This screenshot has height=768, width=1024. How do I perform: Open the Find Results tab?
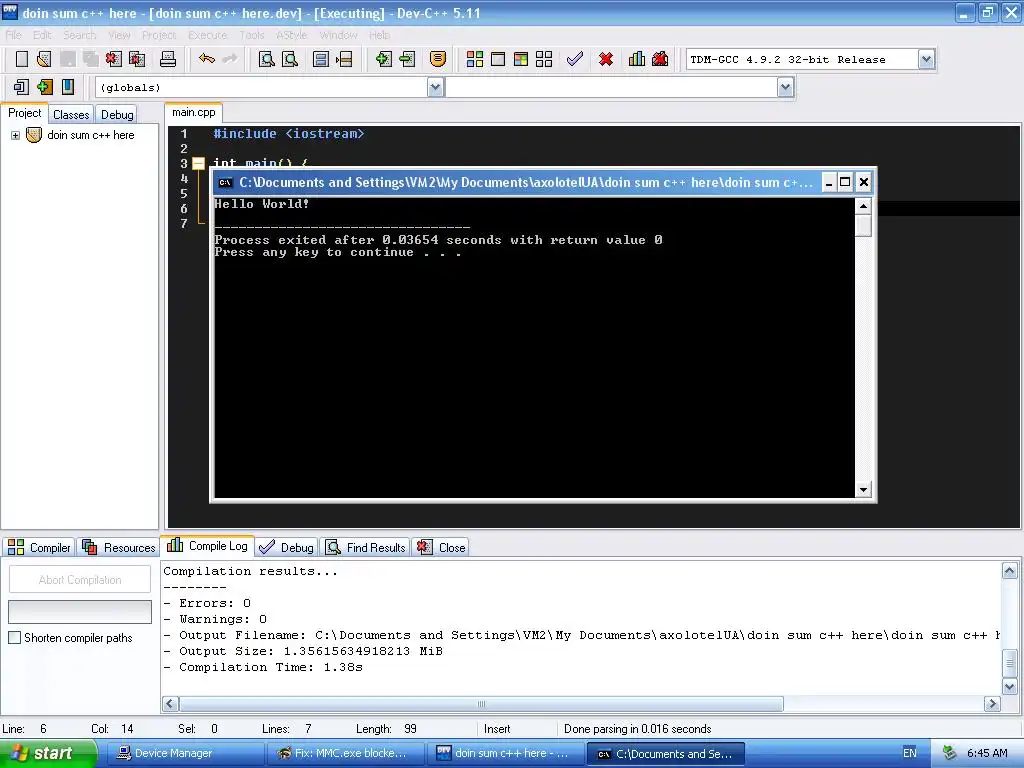coord(366,547)
